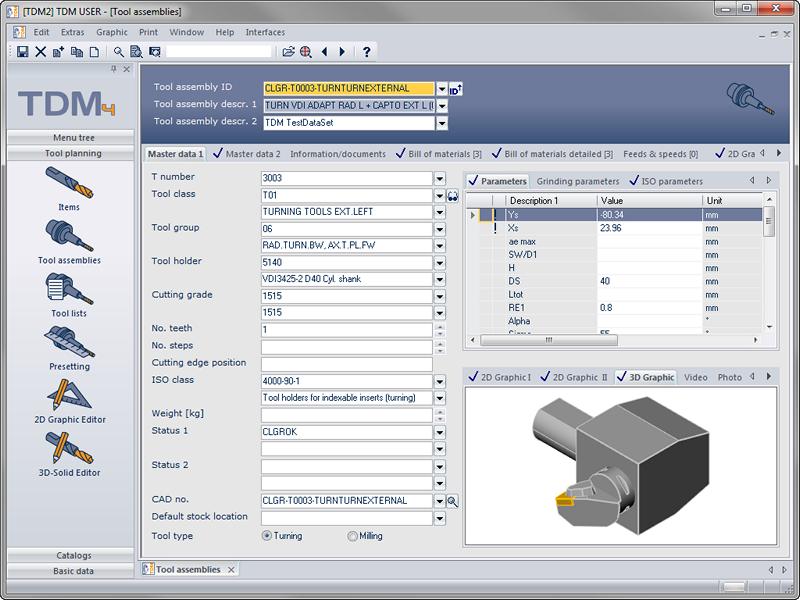Launch the 3D-Solid Editor icon
Image resolution: width=800 pixels, height=600 pixels.
tap(69, 448)
